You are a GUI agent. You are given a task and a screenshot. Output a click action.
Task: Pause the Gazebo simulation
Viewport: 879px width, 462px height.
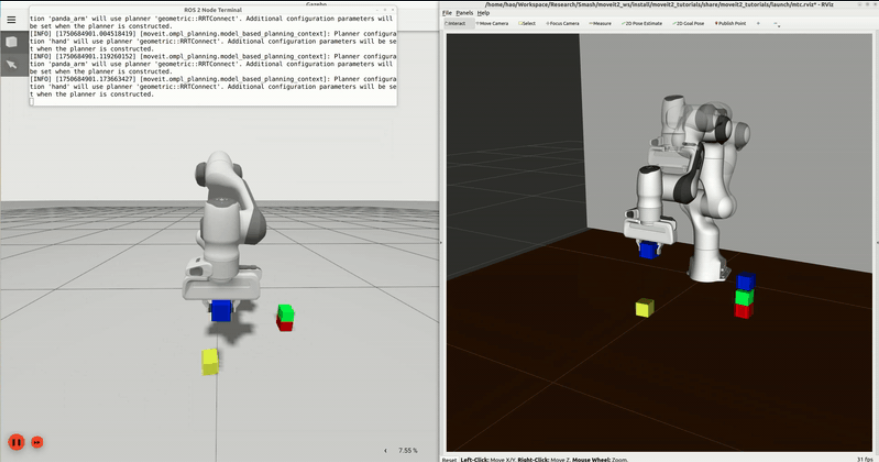16,442
